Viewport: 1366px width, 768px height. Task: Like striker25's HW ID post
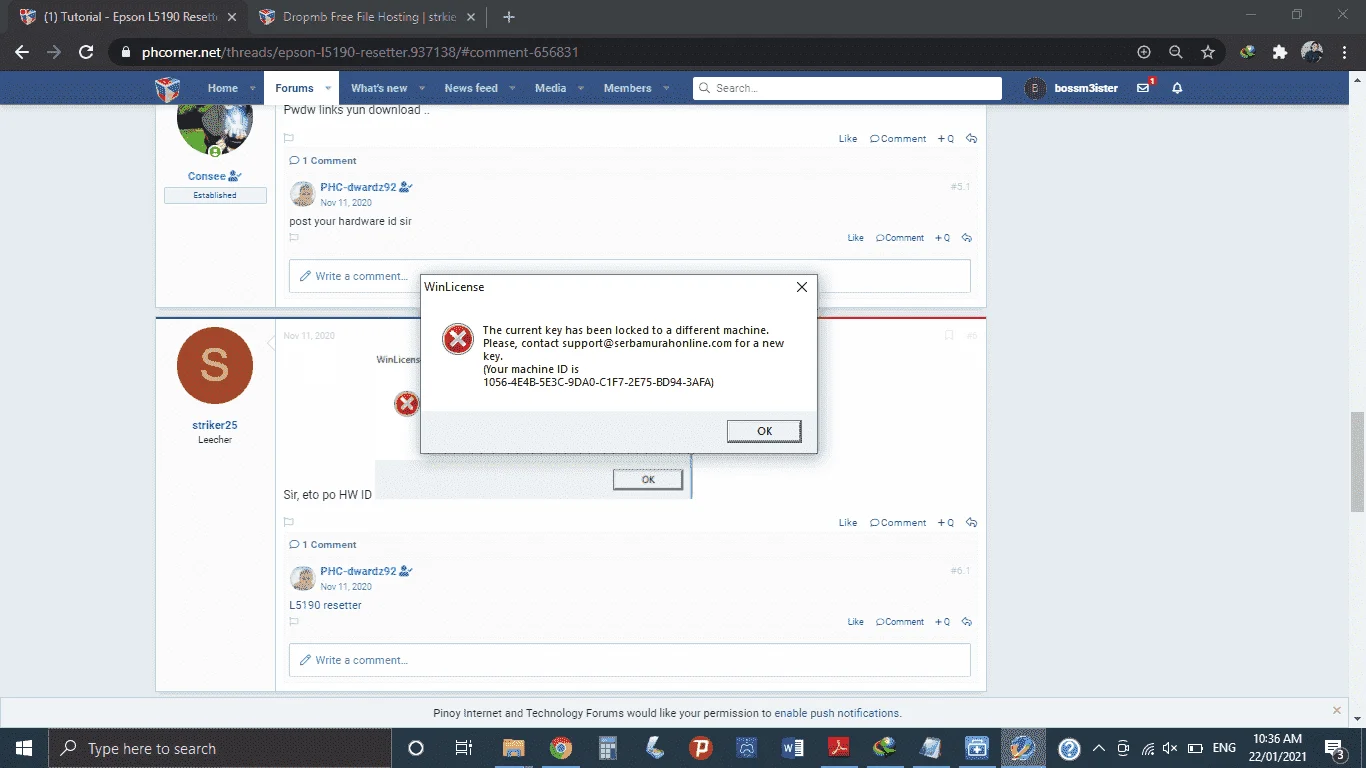(x=848, y=523)
